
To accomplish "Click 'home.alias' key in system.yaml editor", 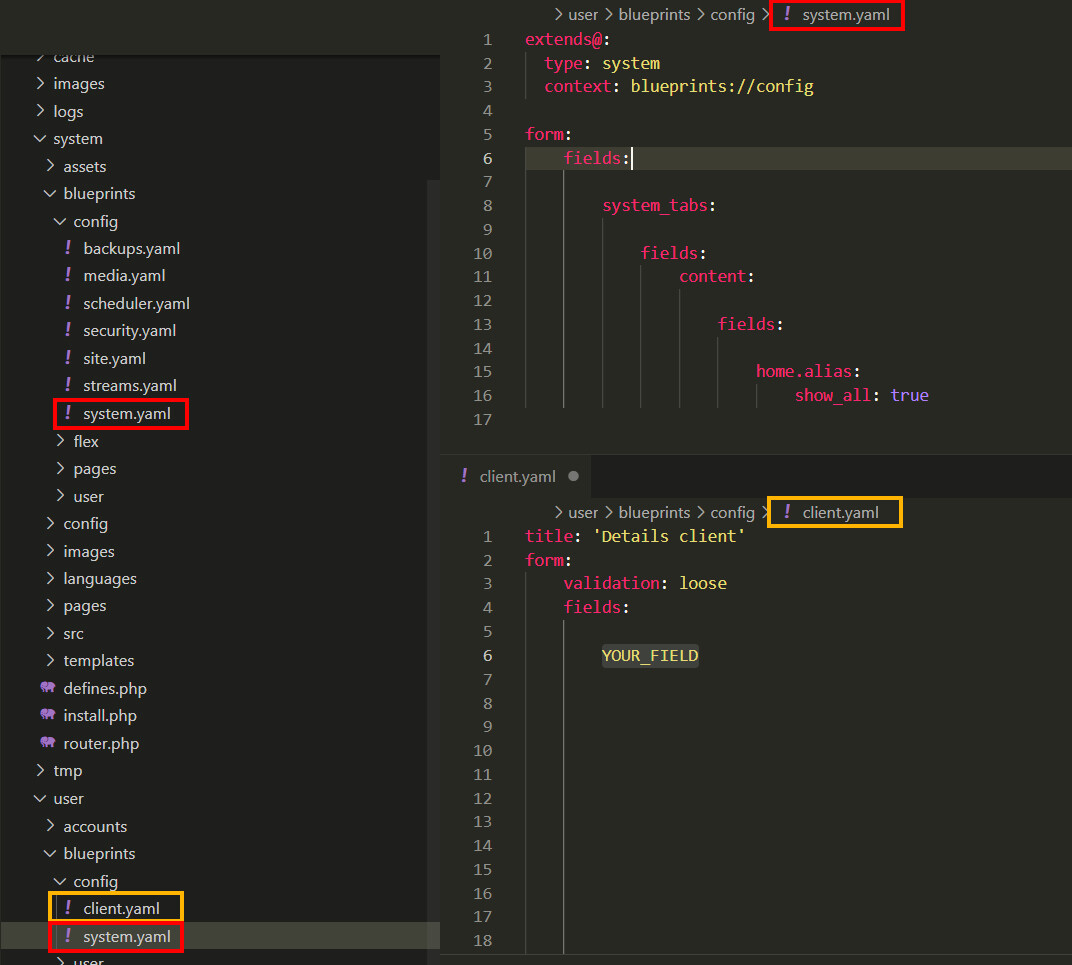I will [803, 371].
